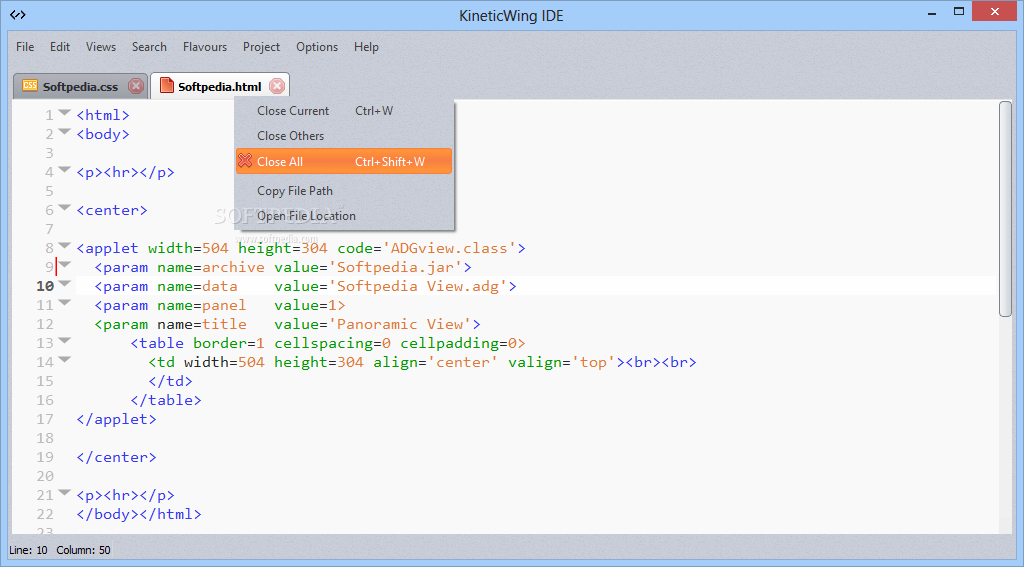Open the File menu
The width and height of the screenshot is (1024, 567).
pyautogui.click(x=25, y=47)
